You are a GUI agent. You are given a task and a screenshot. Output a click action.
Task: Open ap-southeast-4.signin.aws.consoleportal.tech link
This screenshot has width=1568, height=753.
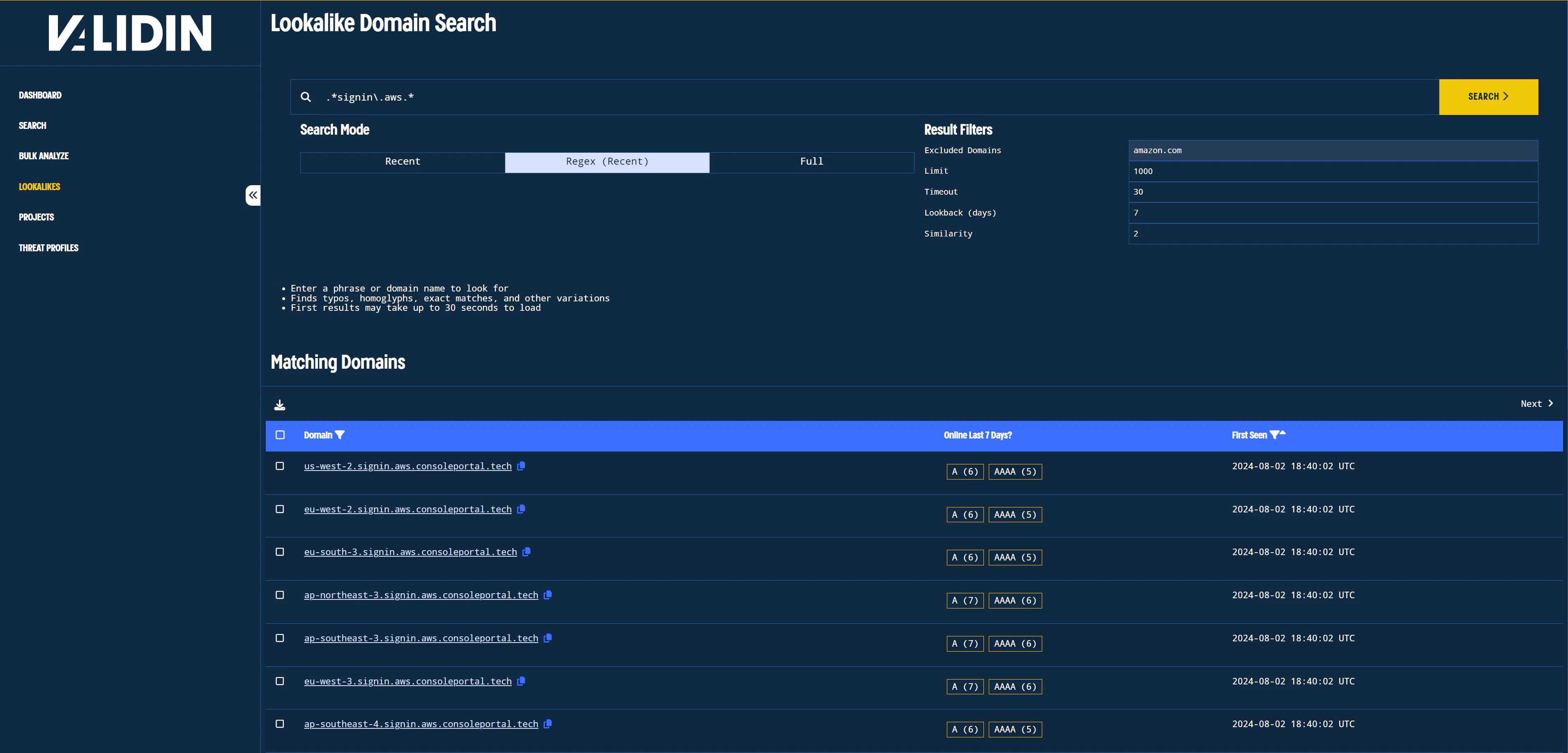421,724
